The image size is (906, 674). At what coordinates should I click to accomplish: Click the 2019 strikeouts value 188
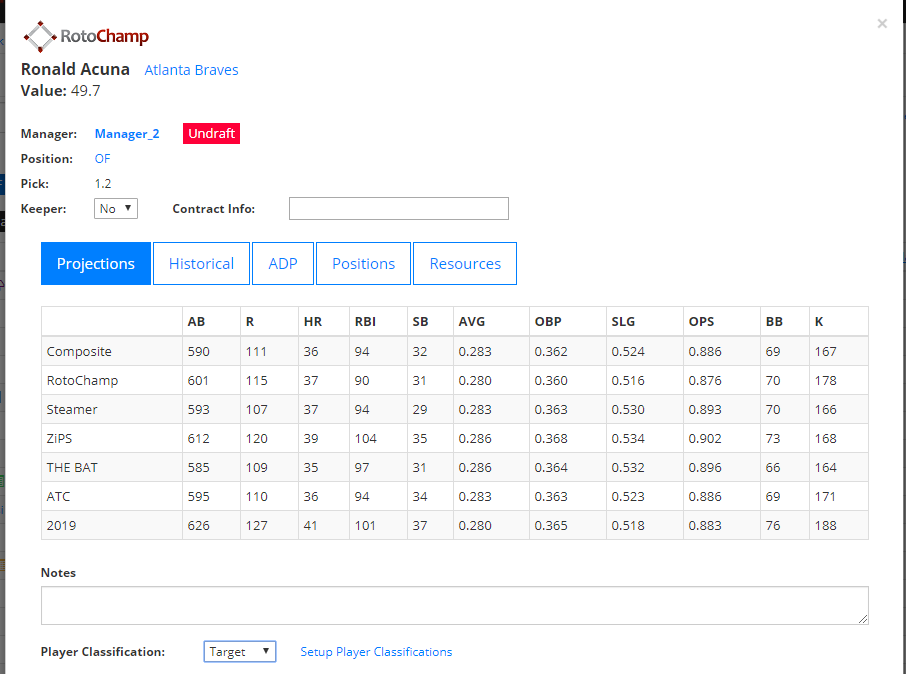click(x=825, y=525)
